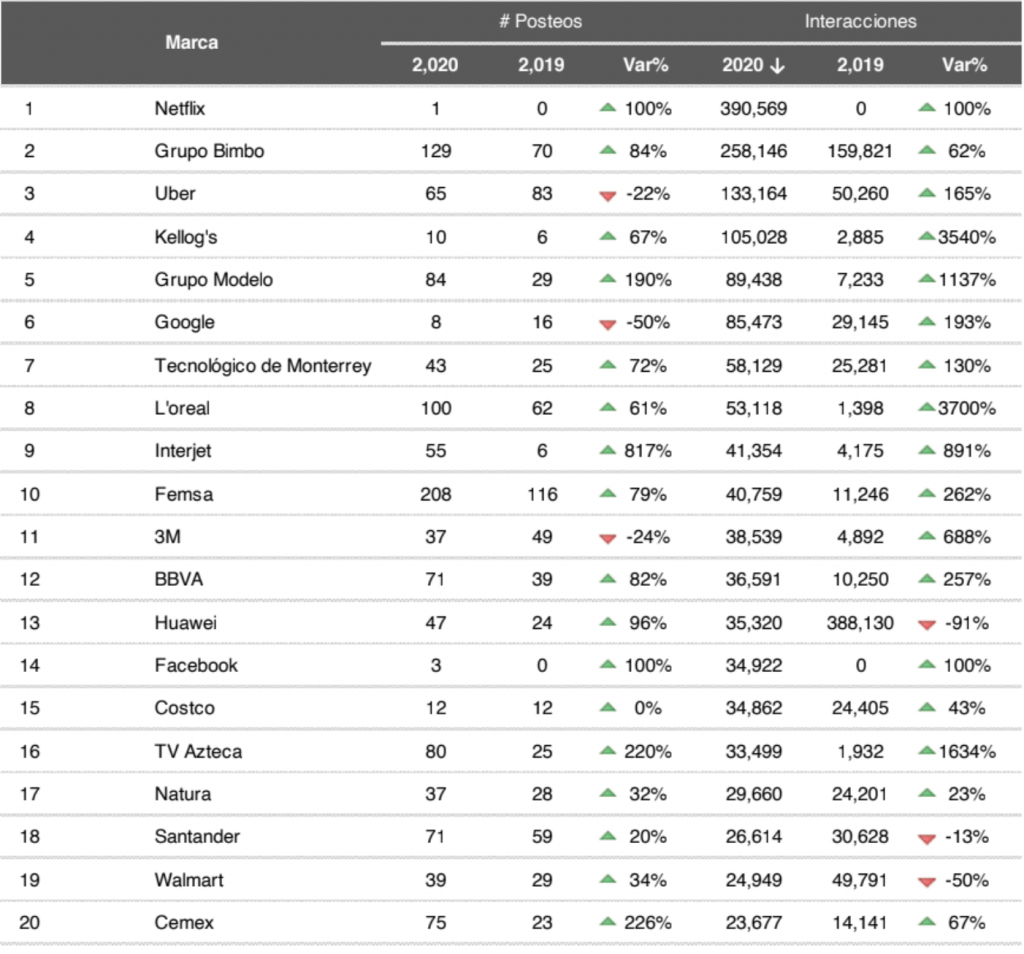Image resolution: width=1024 pixels, height=954 pixels.
Task: Sort by Posteos 2,019 column header
Action: (x=541, y=65)
